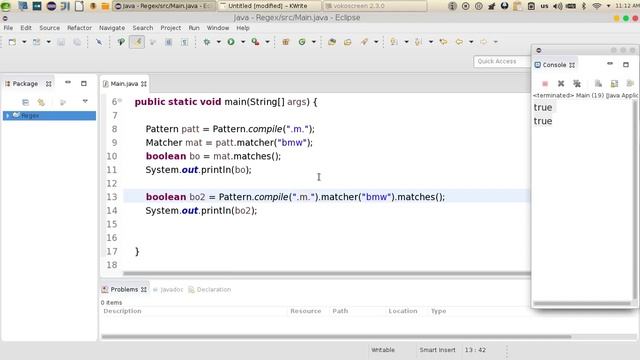This screenshot has width=640, height=360.
Task: Open the External Tools dropdown arrow
Action: coord(267,42)
